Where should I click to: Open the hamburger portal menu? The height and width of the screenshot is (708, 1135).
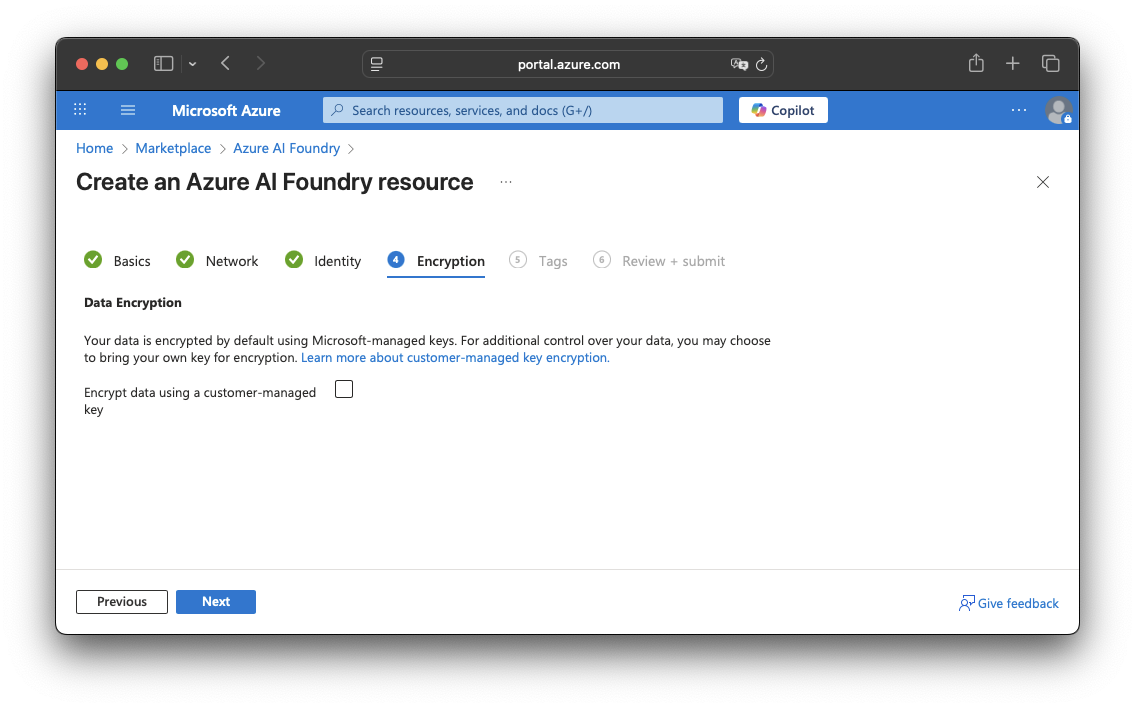click(128, 110)
